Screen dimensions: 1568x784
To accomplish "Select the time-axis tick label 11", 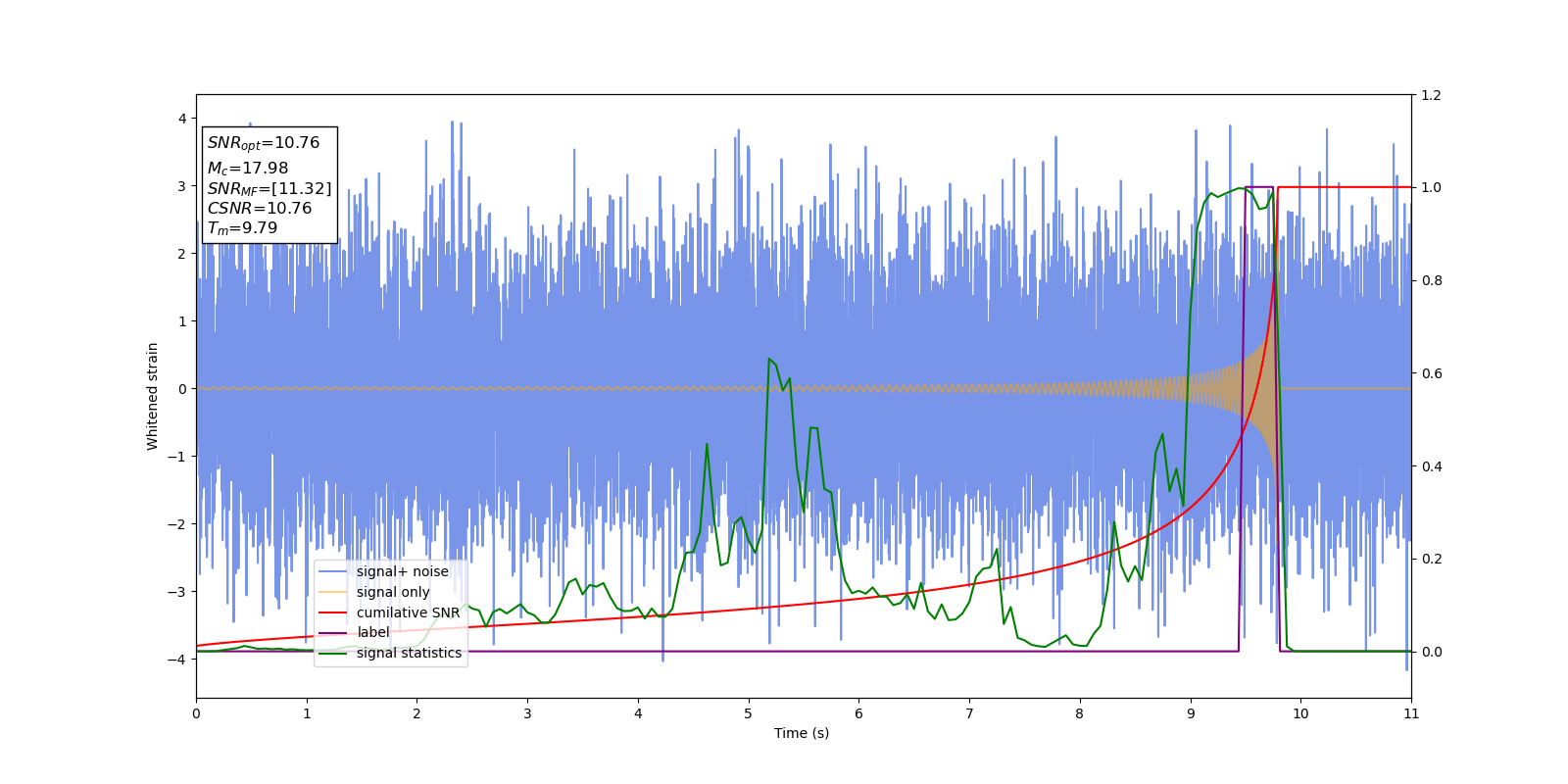I will pyautogui.click(x=1411, y=713).
